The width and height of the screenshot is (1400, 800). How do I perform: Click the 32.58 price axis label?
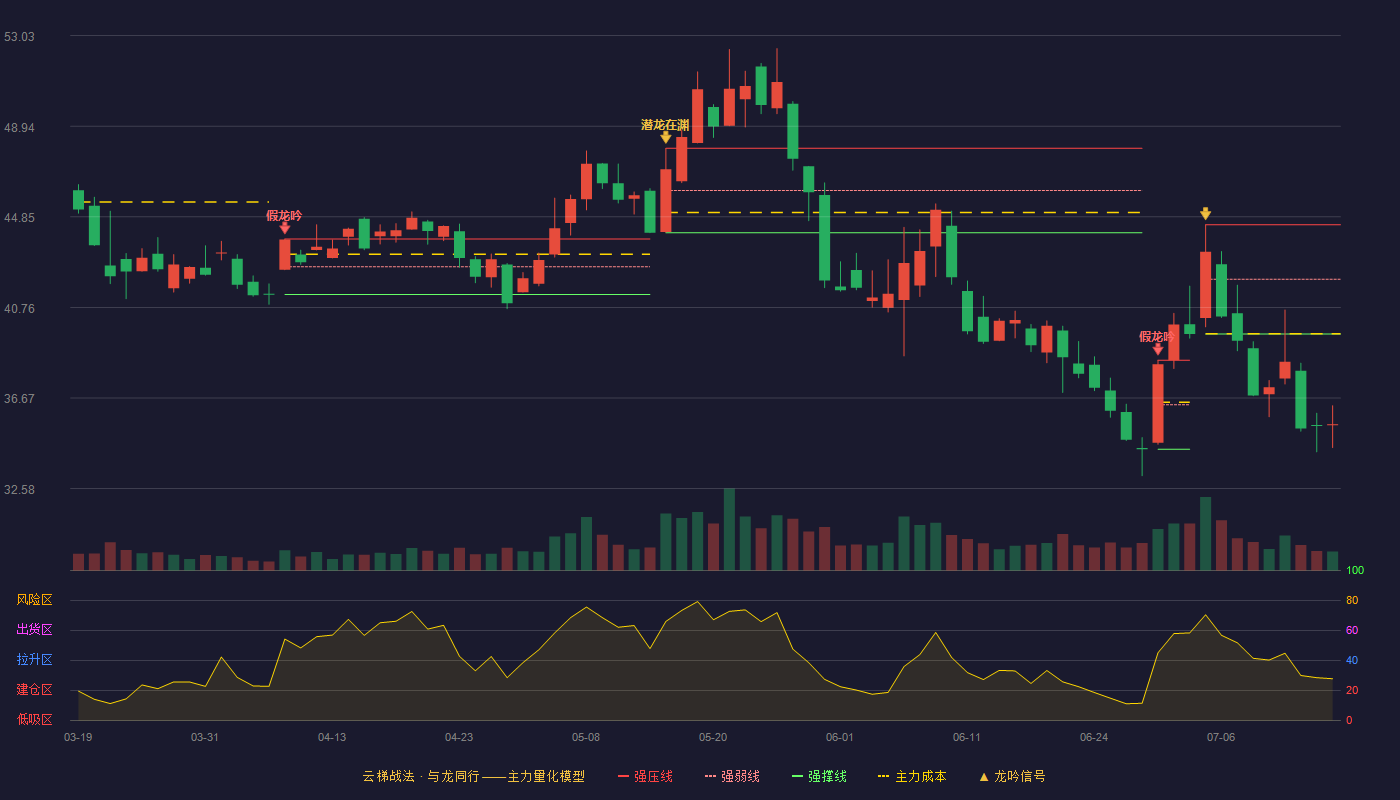click(x=19, y=490)
